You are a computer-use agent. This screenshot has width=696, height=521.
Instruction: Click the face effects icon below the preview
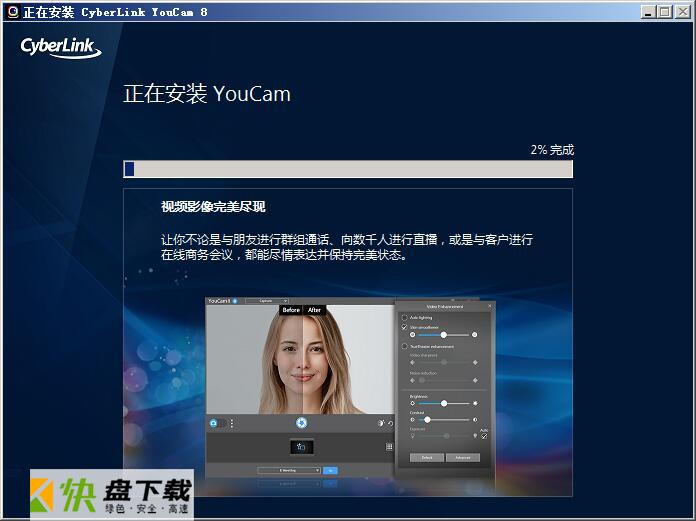pos(381,423)
